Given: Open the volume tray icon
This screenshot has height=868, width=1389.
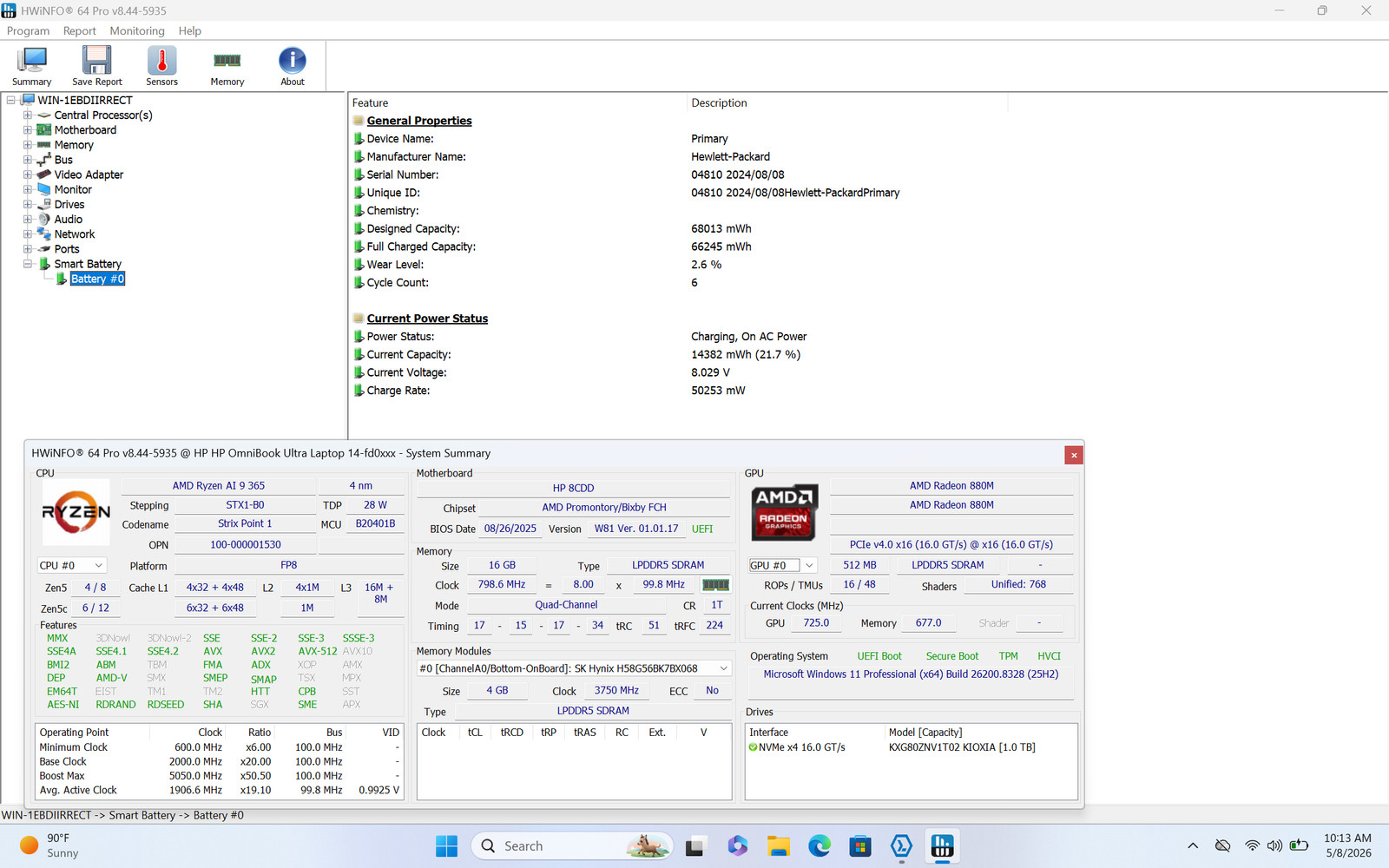Looking at the screenshot, I should [1274, 845].
